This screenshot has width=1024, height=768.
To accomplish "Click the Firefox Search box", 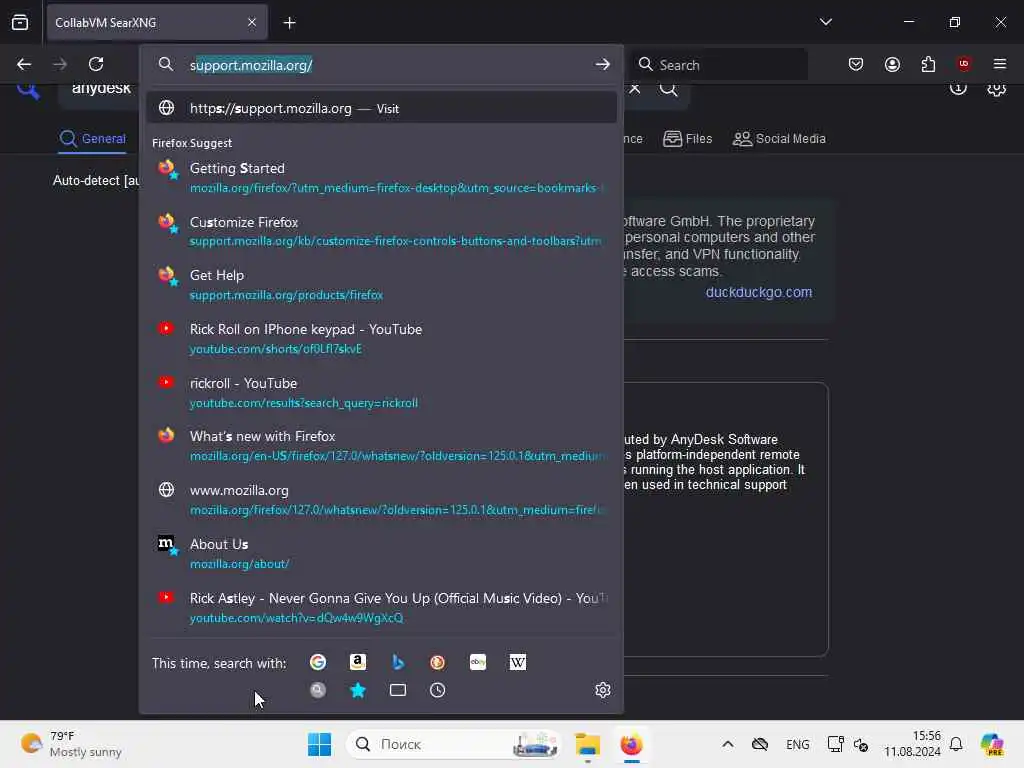I will (x=719, y=64).
